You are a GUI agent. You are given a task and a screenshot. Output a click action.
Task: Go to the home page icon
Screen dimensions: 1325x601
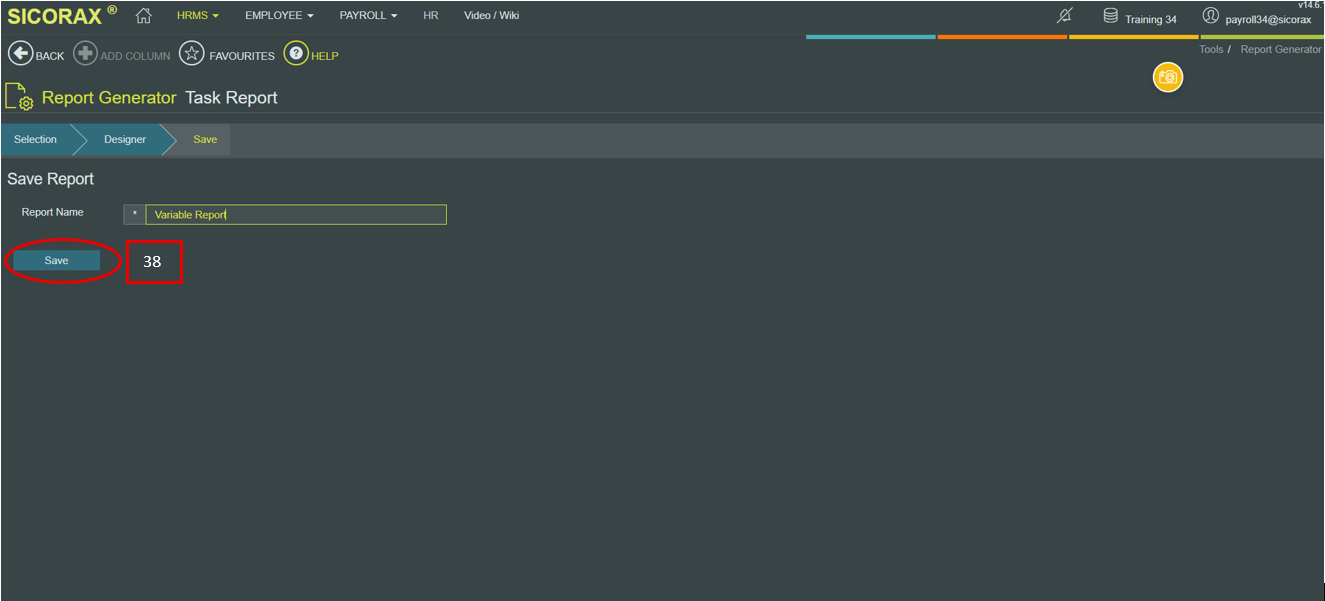(144, 16)
